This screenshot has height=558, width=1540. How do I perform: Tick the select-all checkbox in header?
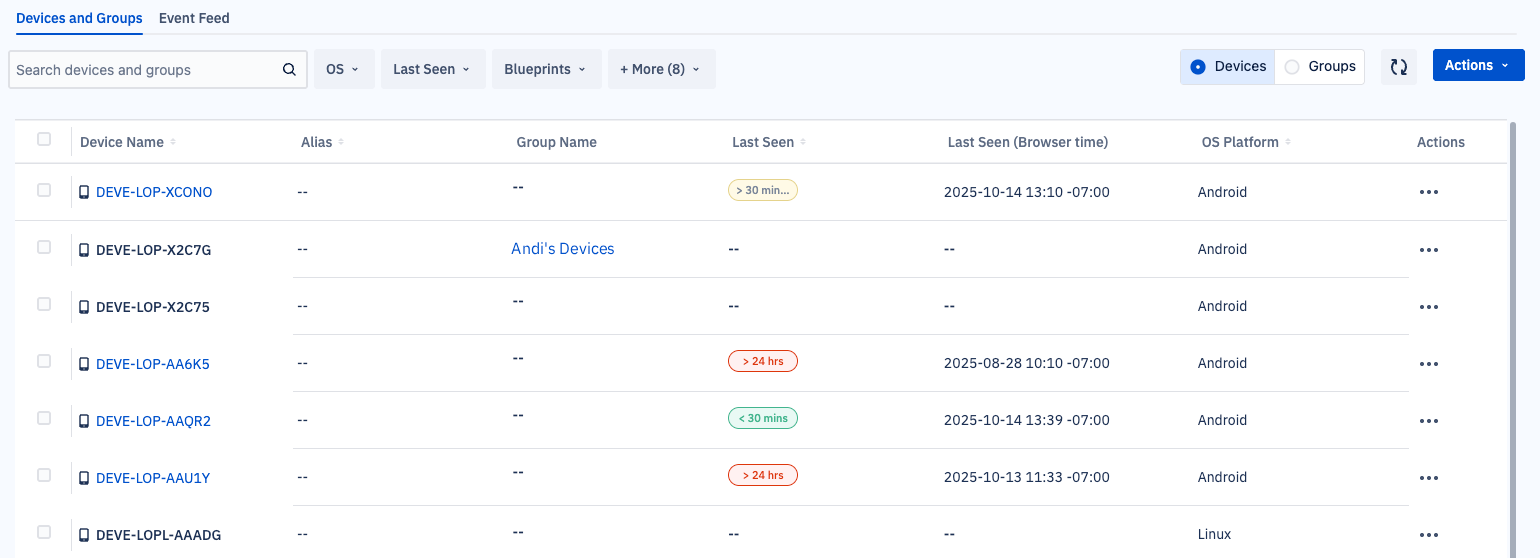tap(44, 140)
